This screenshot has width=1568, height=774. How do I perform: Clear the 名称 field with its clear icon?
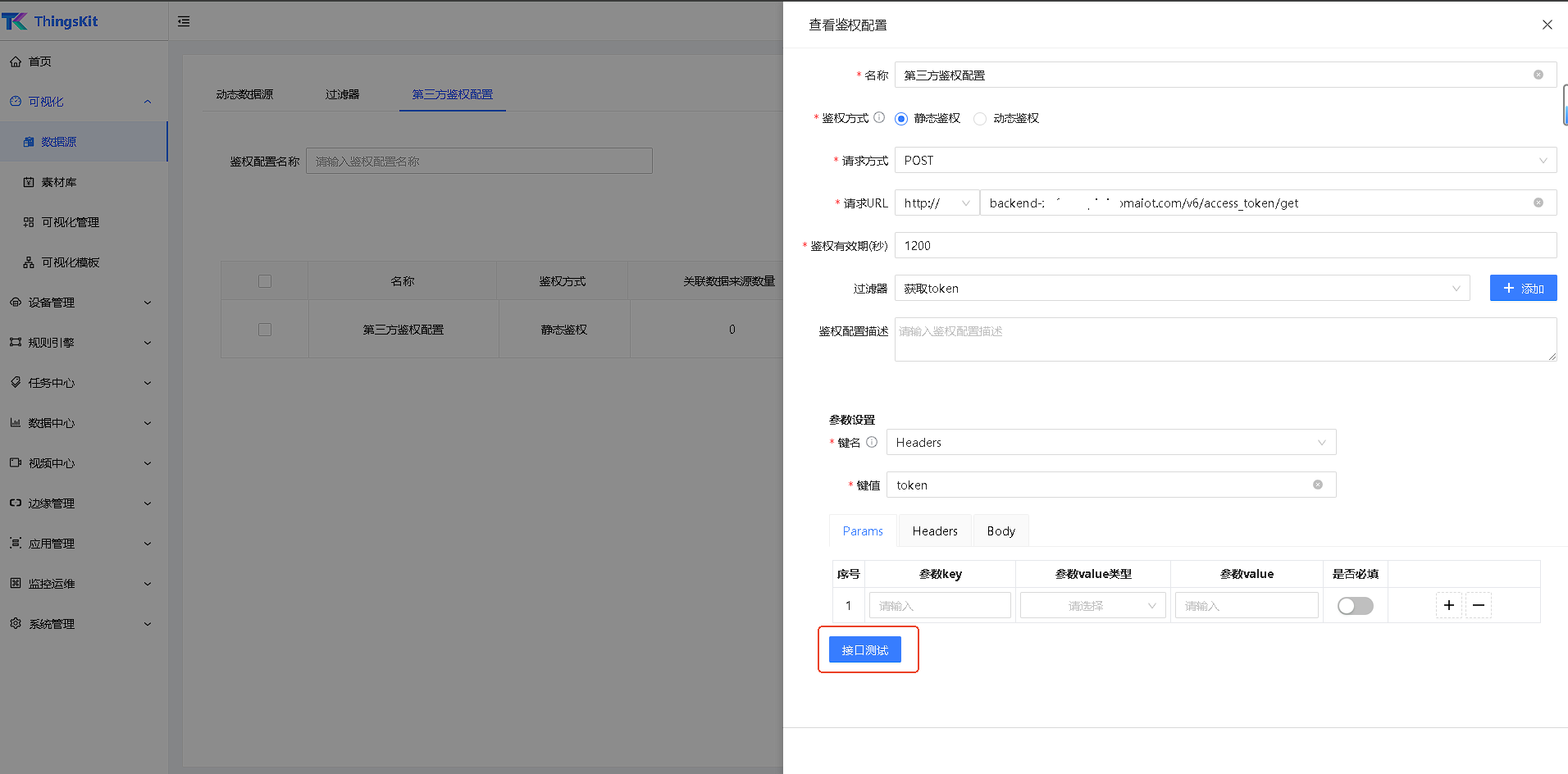[1538, 75]
